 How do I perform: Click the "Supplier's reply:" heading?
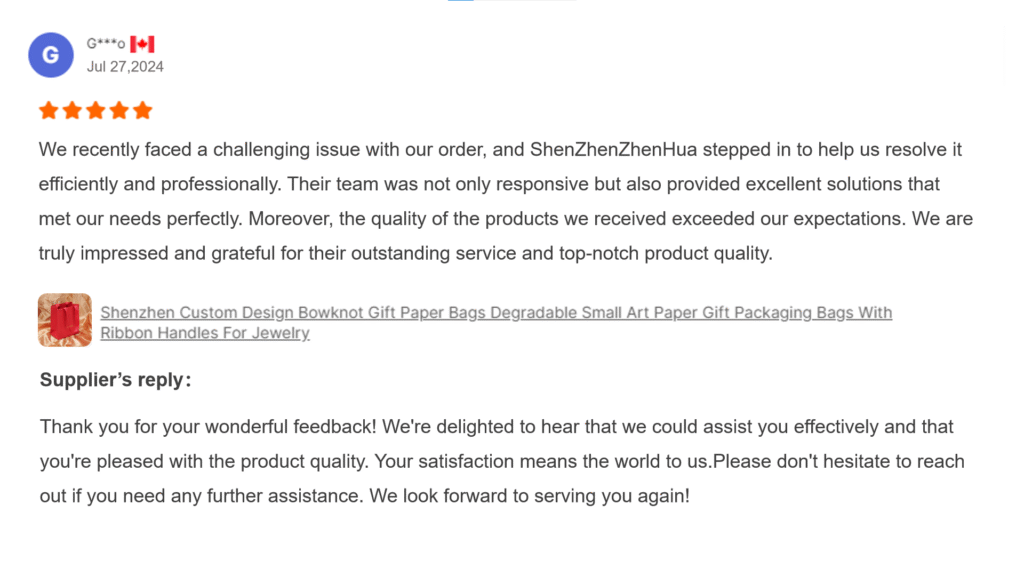(115, 380)
